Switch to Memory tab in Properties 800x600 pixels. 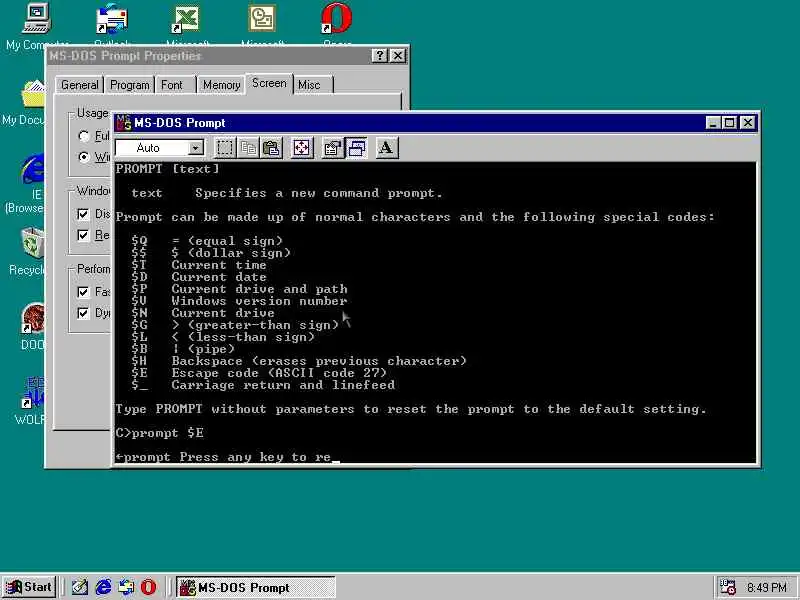point(221,85)
